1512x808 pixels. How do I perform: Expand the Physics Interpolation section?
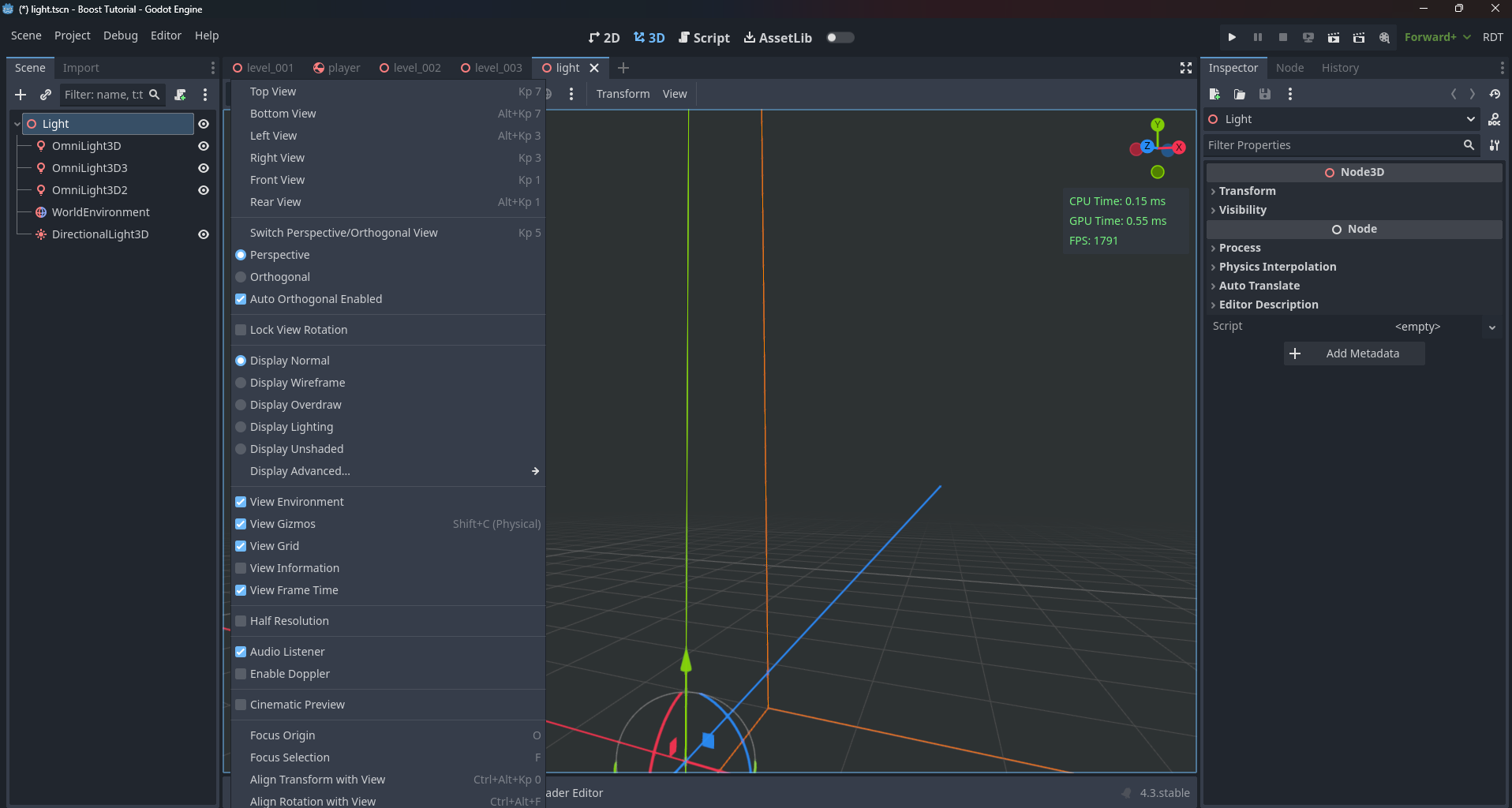point(1354,267)
